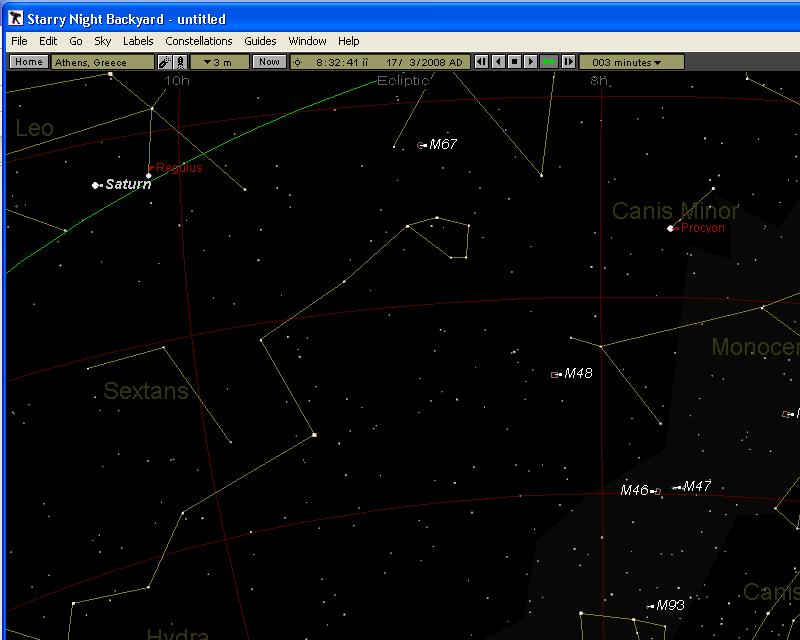Open the Guides menu
Viewport: 800px width, 640px height.
(260, 41)
